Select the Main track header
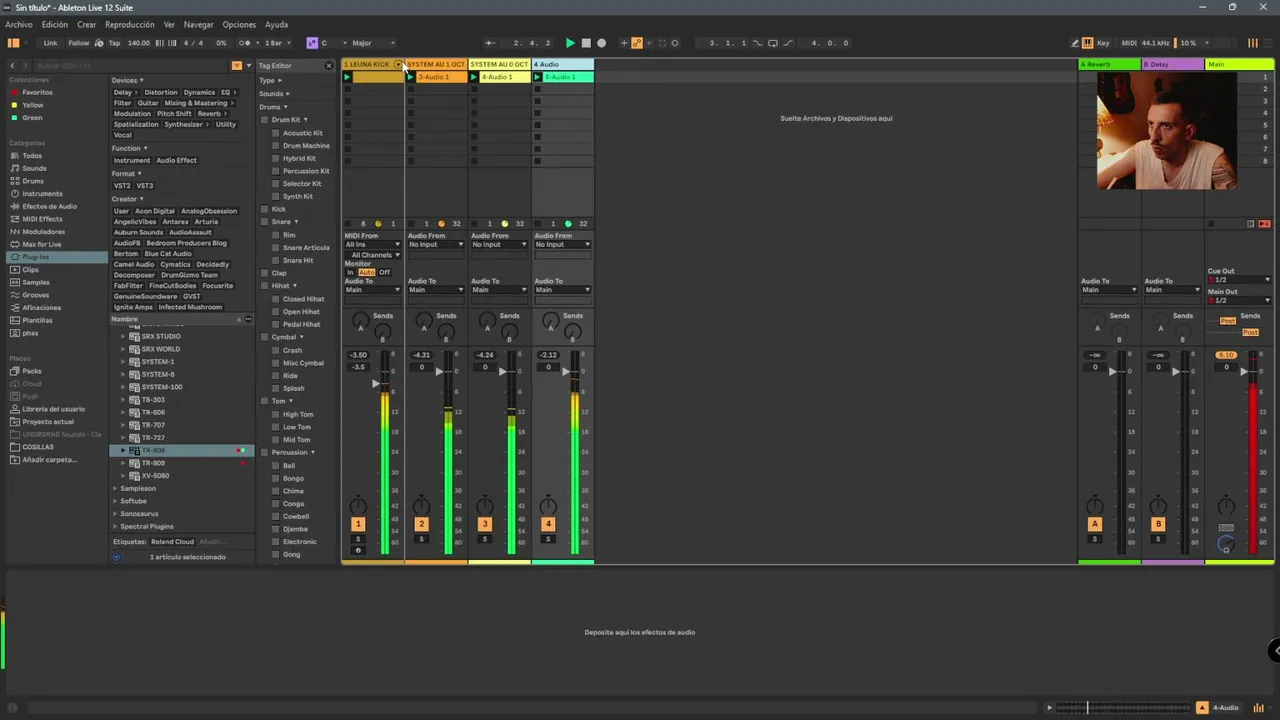 click(1239, 64)
